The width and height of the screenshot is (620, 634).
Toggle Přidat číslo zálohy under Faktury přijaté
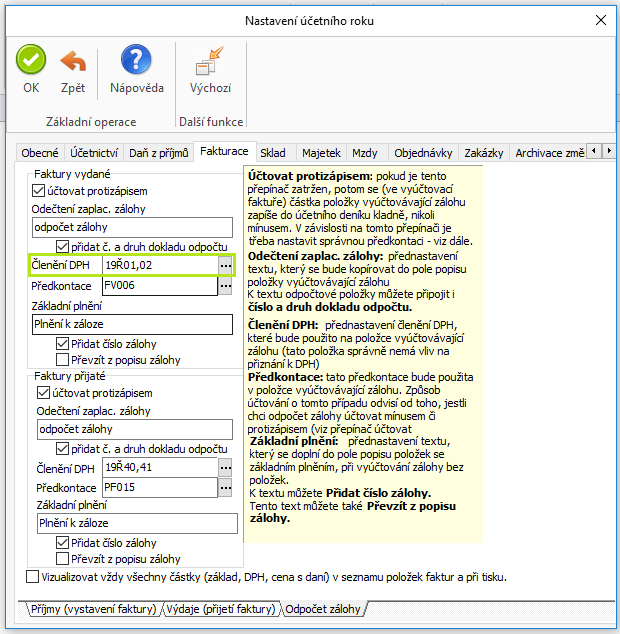pos(62,543)
